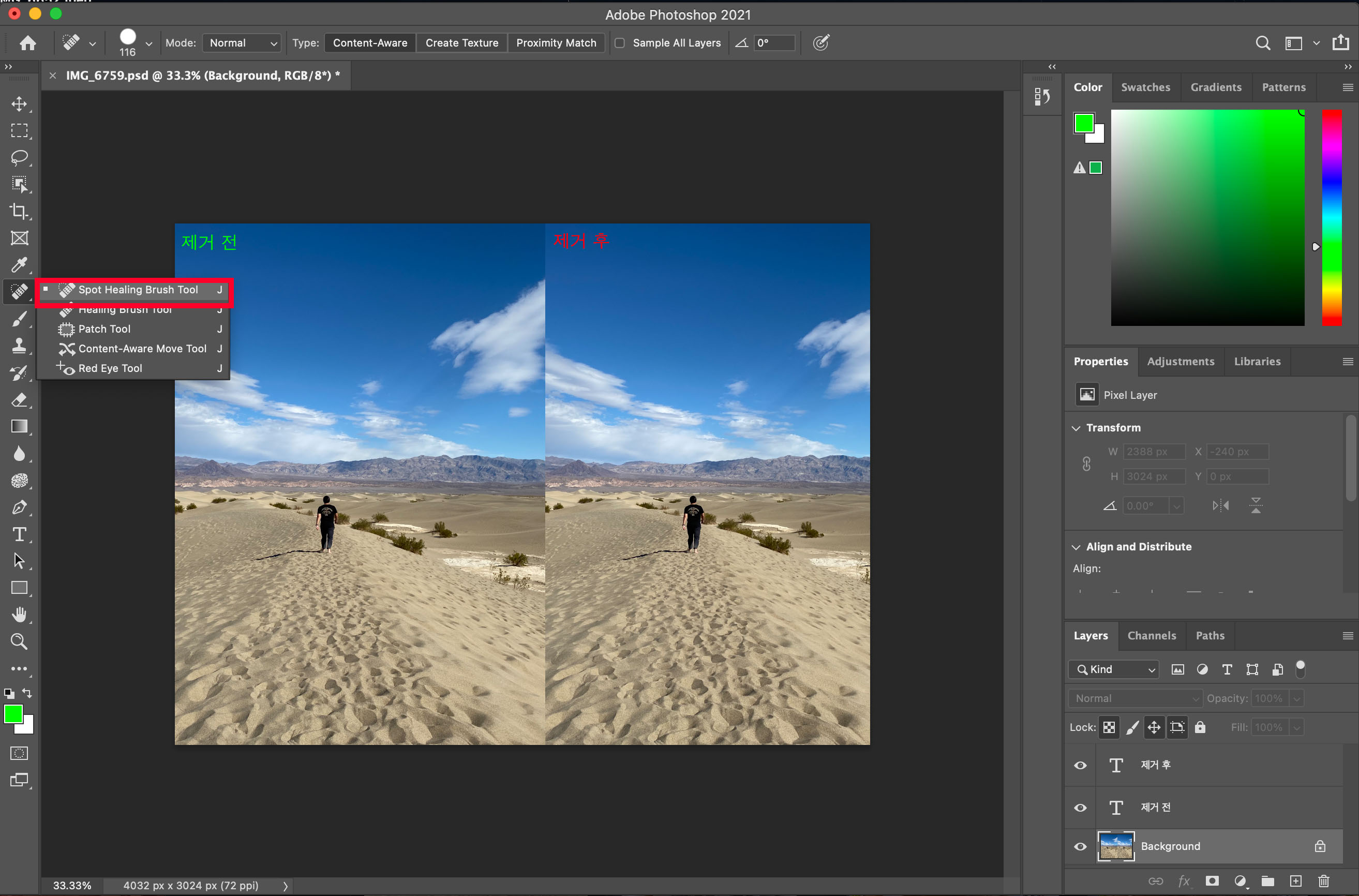Select the Zoom tool in toolbar
Viewport: 1359px width, 896px height.
[x=20, y=641]
